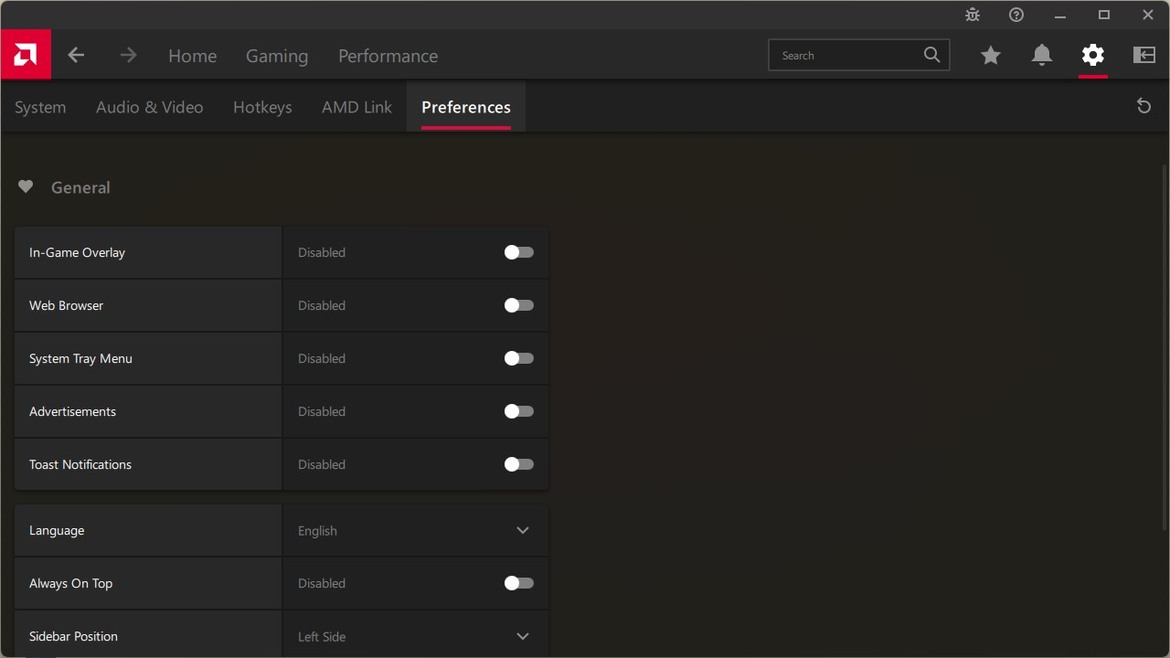
Task: Go back with the left arrow
Action: point(76,55)
